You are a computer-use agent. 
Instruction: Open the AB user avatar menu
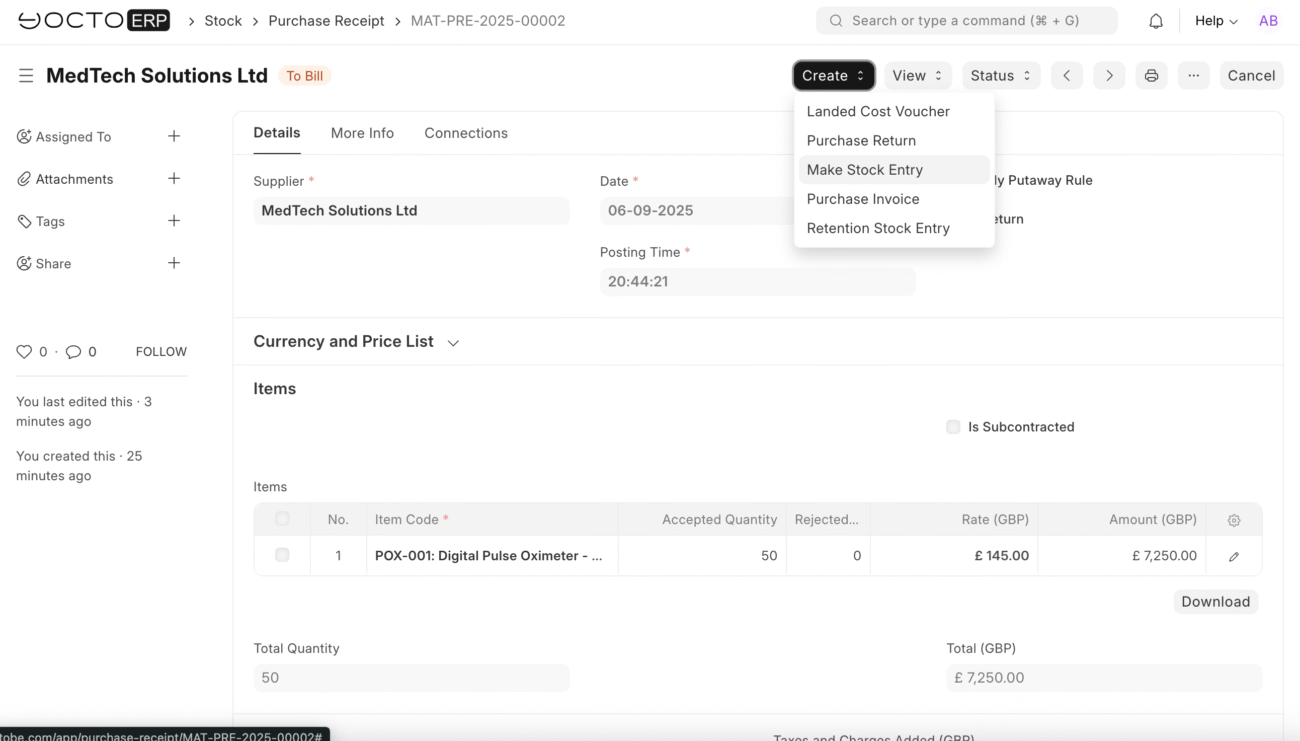[1268, 21]
